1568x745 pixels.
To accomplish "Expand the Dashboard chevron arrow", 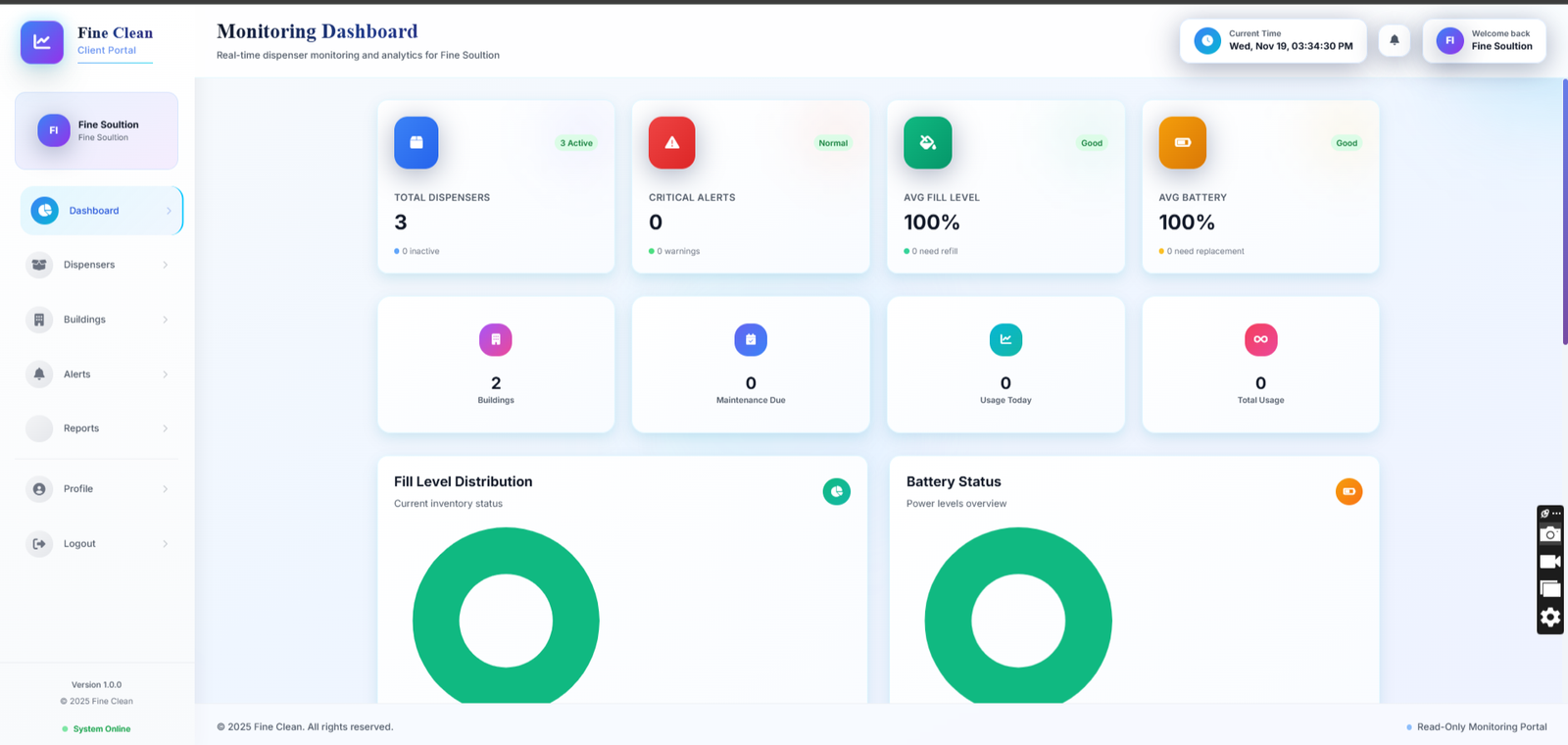I will (169, 211).
